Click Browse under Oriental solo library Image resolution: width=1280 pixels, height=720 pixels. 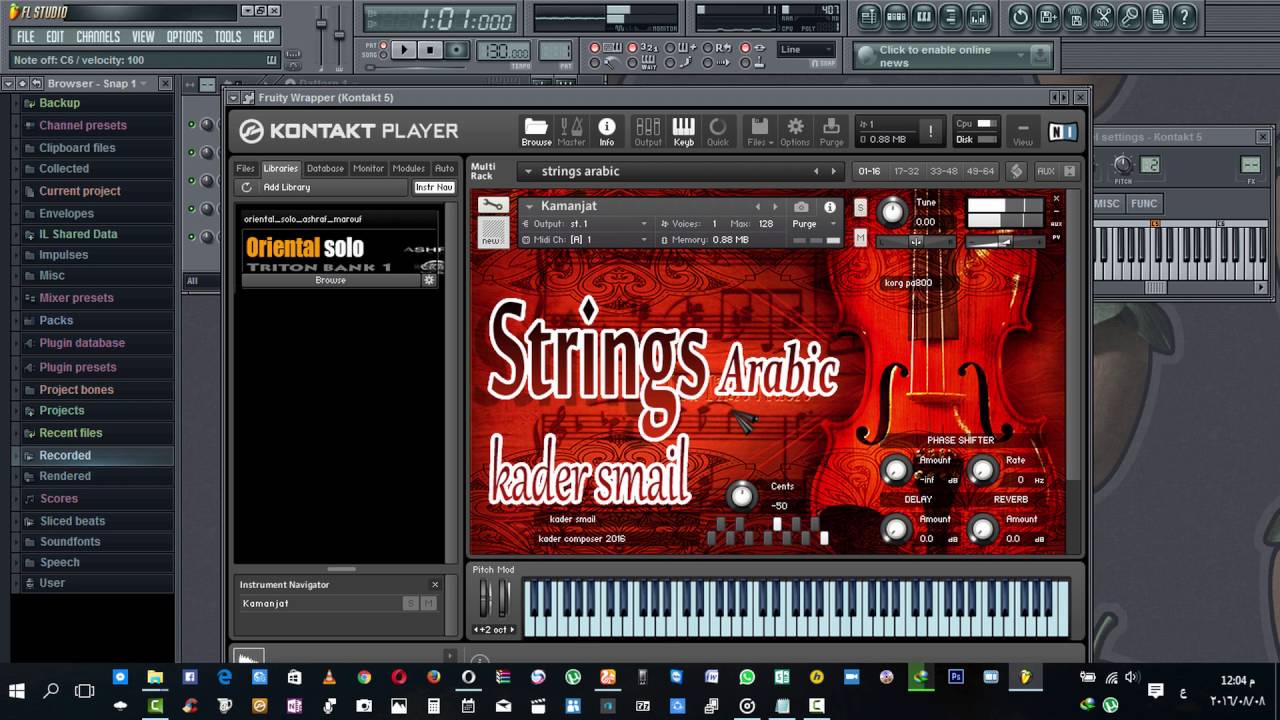(330, 280)
